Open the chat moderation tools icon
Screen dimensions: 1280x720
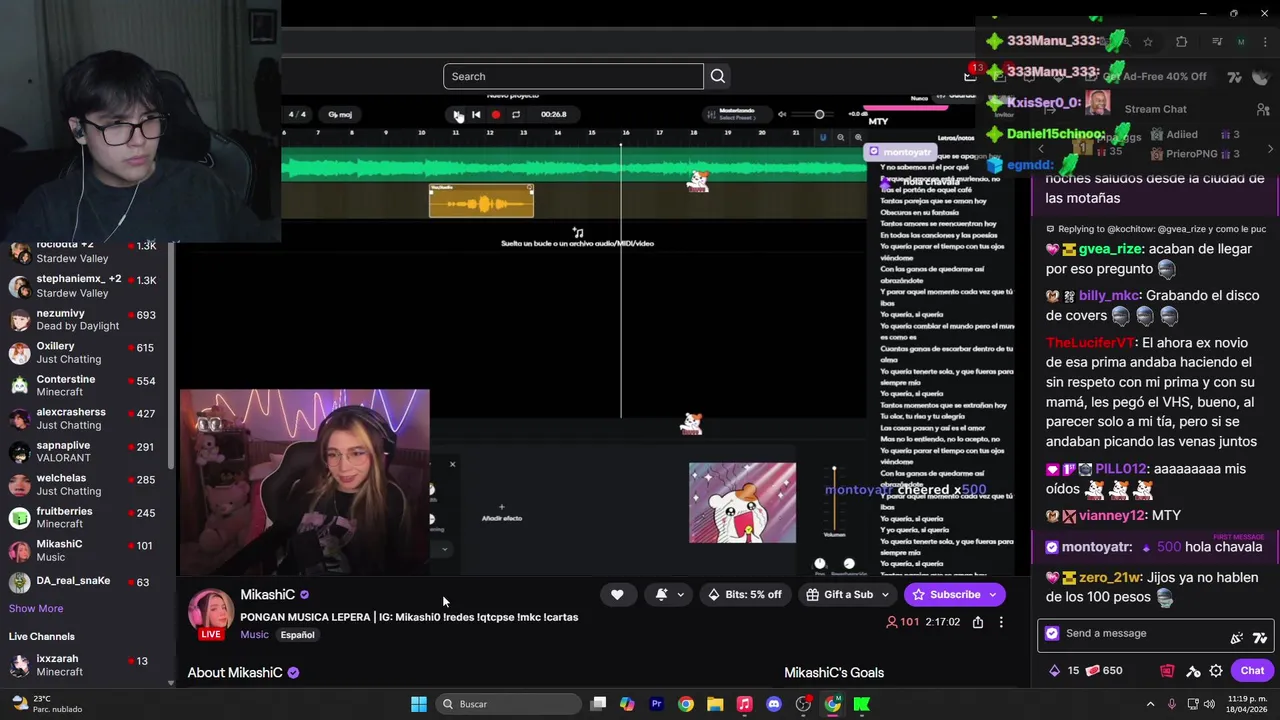click(x=1193, y=671)
